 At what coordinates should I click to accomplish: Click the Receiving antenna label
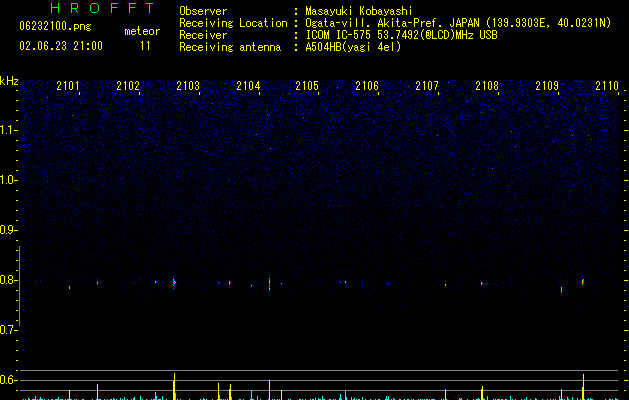tap(230, 47)
